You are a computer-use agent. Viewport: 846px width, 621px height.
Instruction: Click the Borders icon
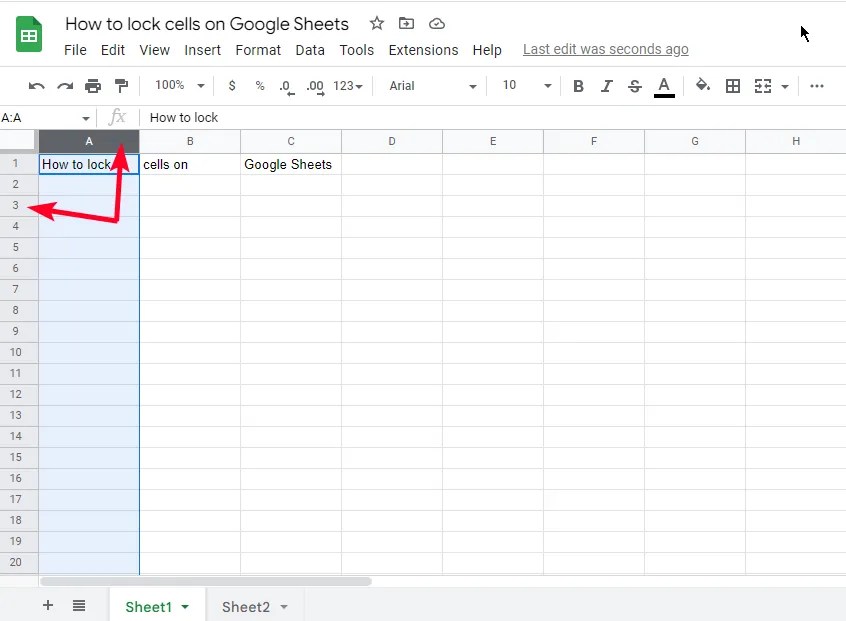coord(733,86)
